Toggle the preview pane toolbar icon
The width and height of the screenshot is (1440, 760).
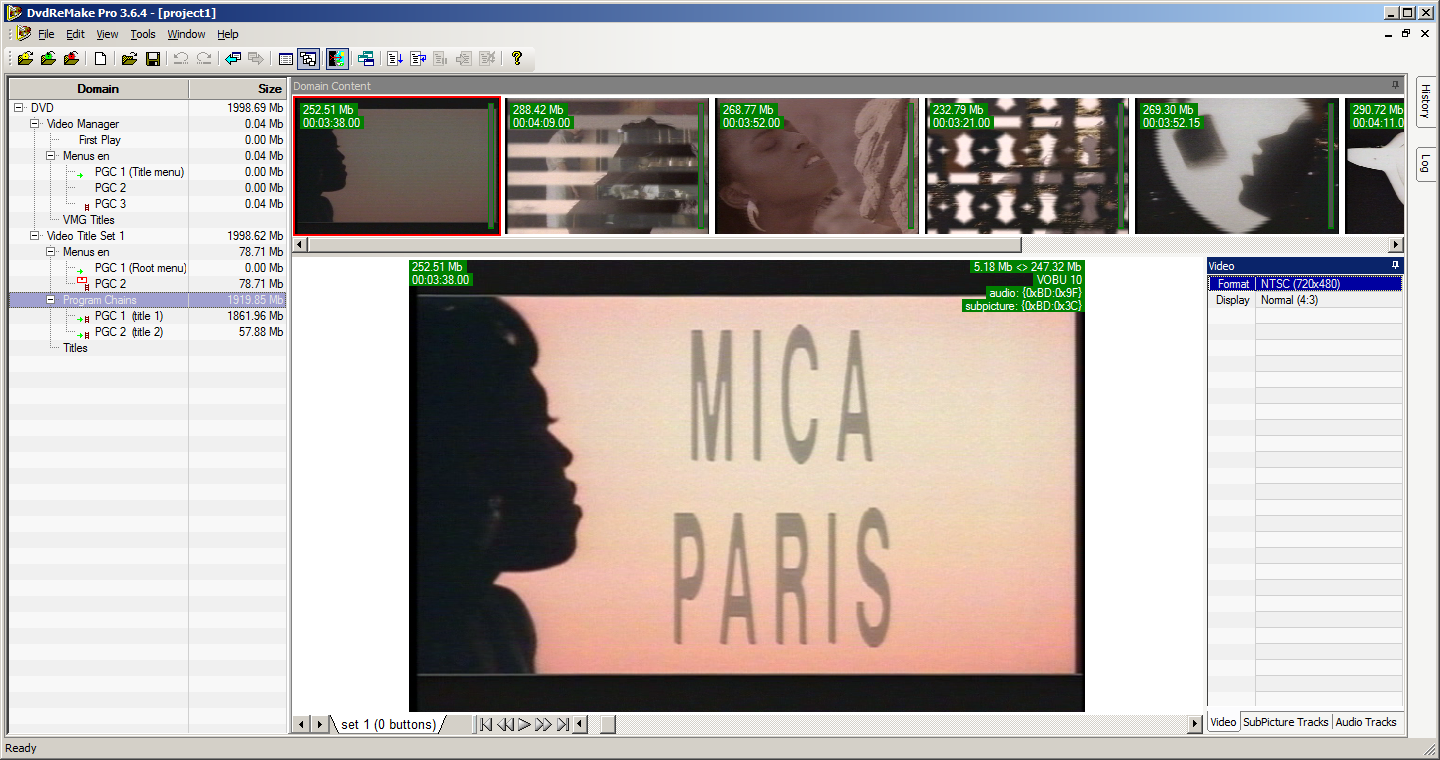[x=337, y=59]
